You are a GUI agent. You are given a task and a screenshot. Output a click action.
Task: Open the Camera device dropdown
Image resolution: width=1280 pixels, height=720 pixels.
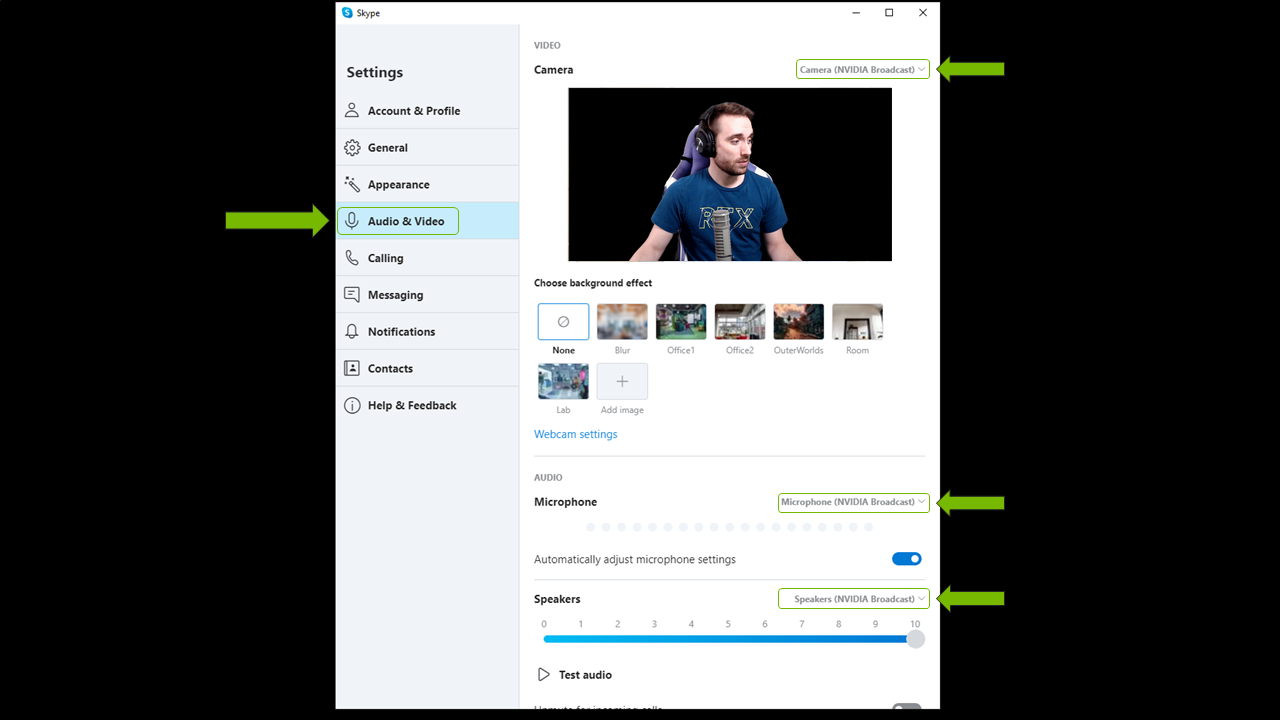pos(862,70)
